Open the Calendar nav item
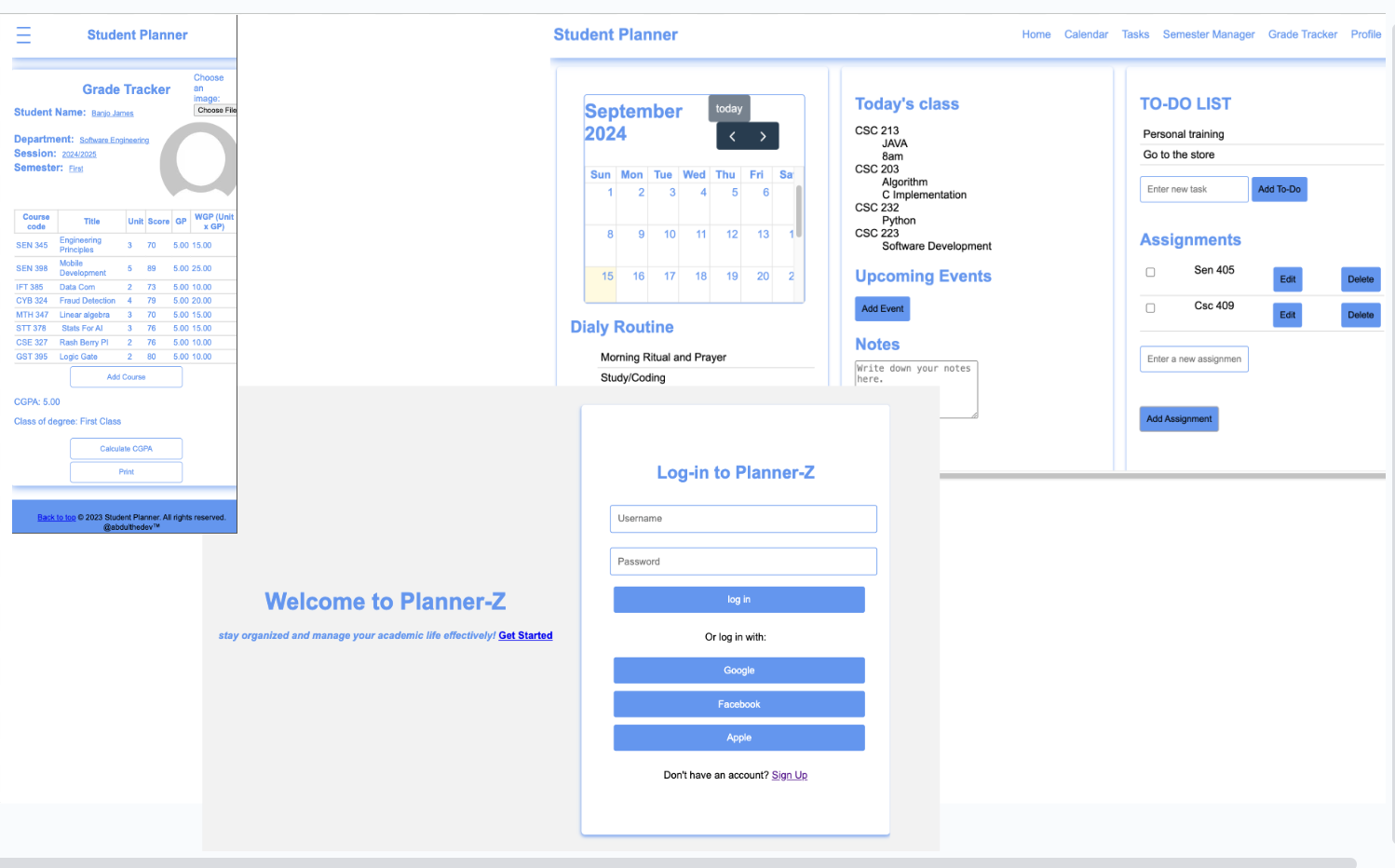Viewport: 1395px width, 868px height. pos(1086,34)
